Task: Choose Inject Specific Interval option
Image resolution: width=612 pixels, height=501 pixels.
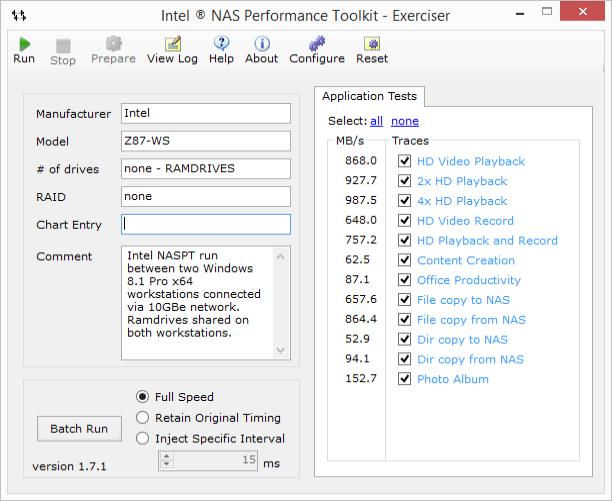Action: pyautogui.click(x=142, y=438)
